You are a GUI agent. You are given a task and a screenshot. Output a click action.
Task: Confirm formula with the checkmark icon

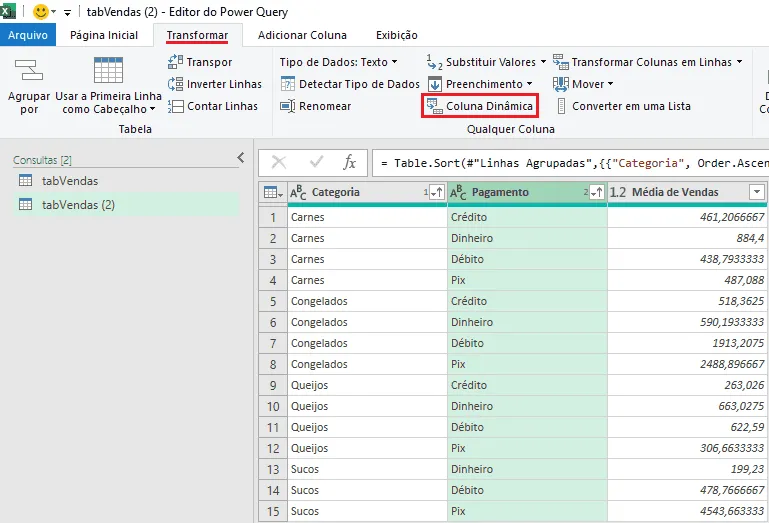click(316, 162)
